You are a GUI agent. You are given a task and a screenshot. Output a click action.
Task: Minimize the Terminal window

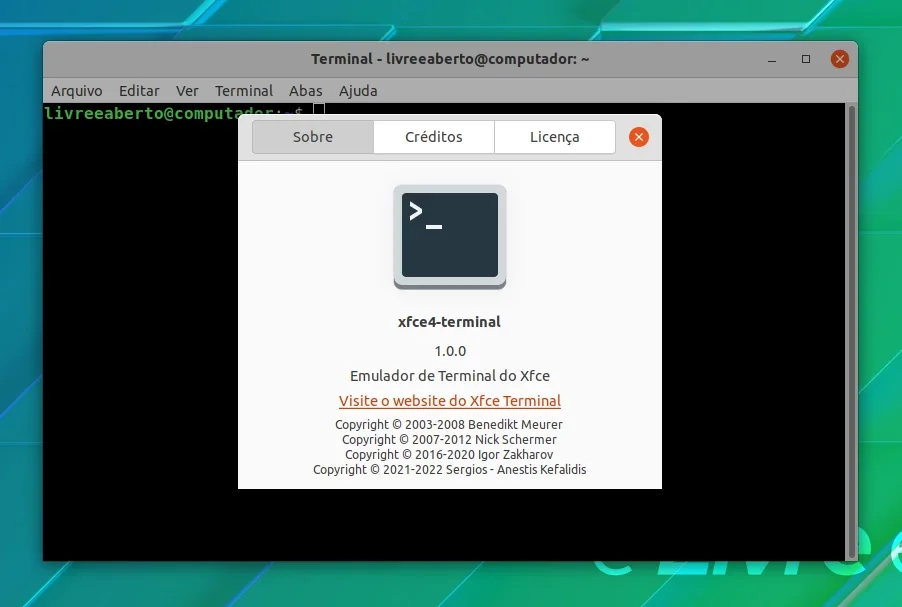click(x=772, y=59)
